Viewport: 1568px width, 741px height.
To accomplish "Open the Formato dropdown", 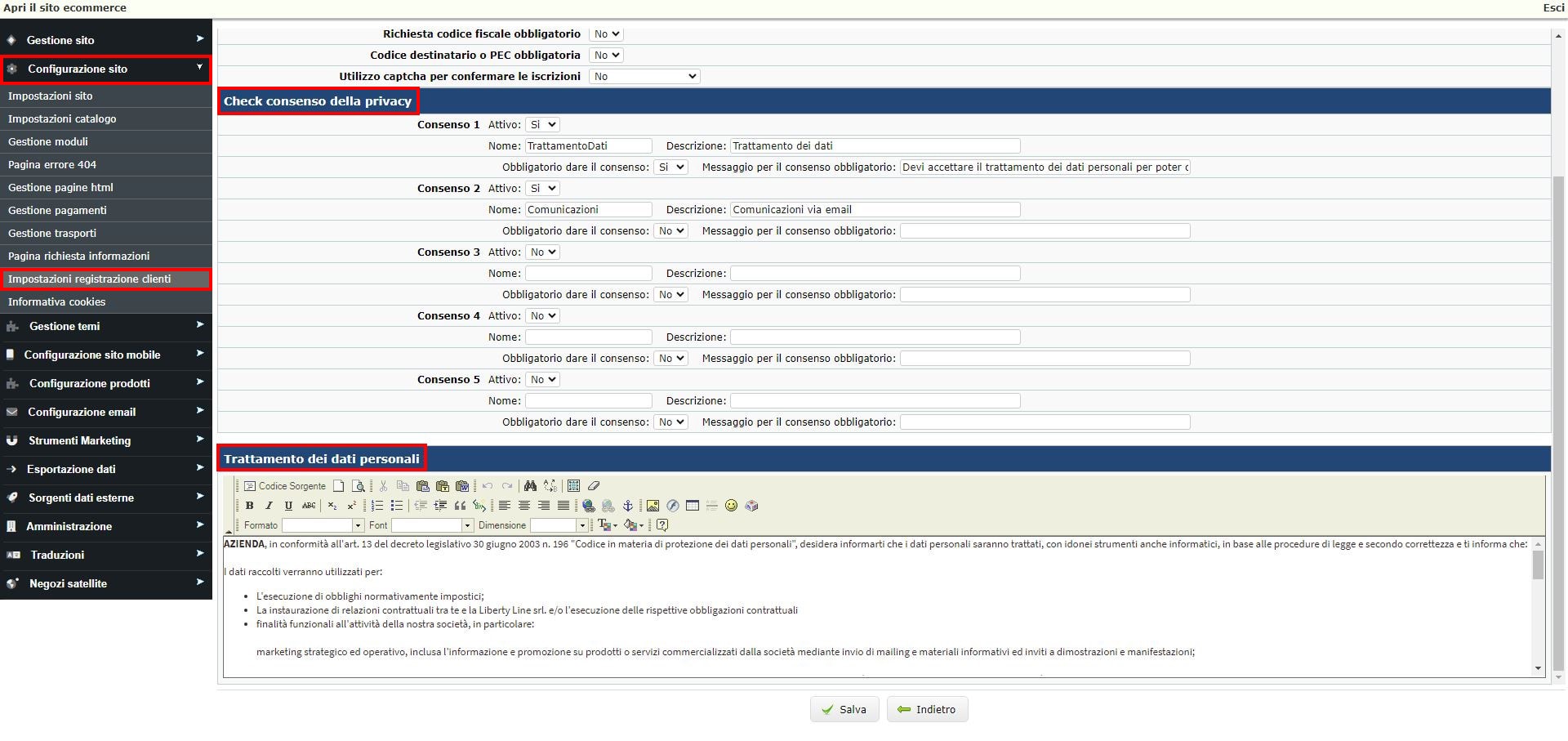I will (x=323, y=525).
